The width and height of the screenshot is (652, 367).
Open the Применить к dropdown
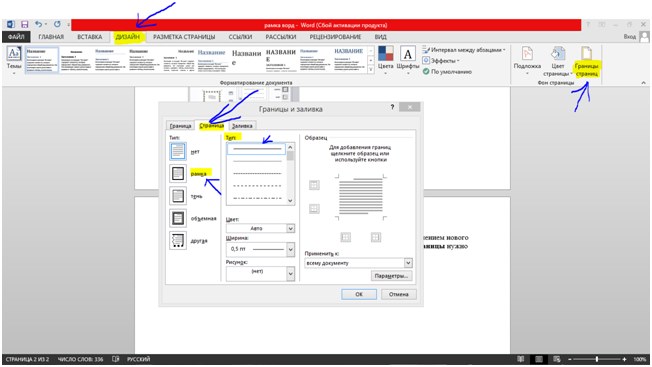pos(358,263)
